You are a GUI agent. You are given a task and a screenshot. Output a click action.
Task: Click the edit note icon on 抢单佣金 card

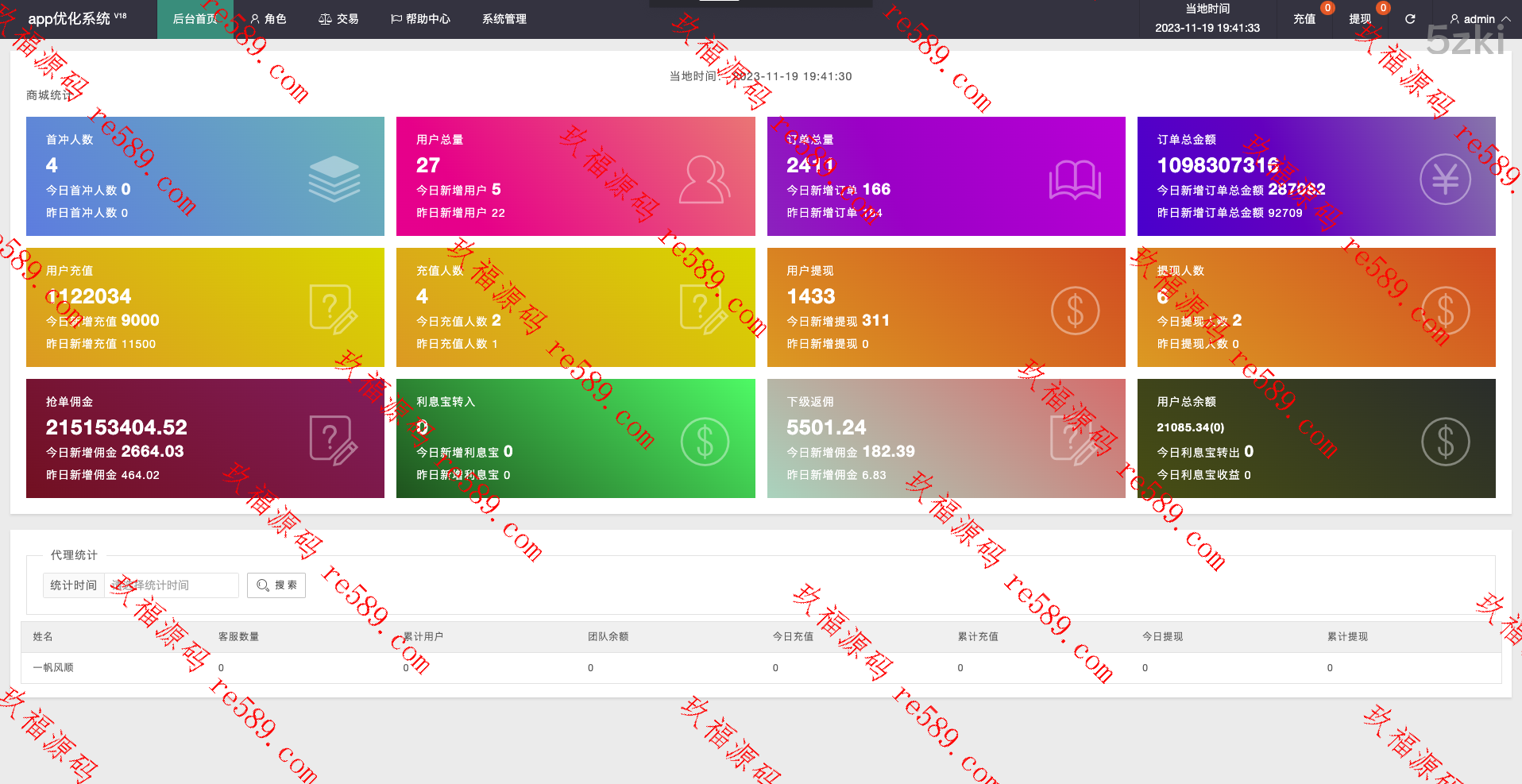333,440
